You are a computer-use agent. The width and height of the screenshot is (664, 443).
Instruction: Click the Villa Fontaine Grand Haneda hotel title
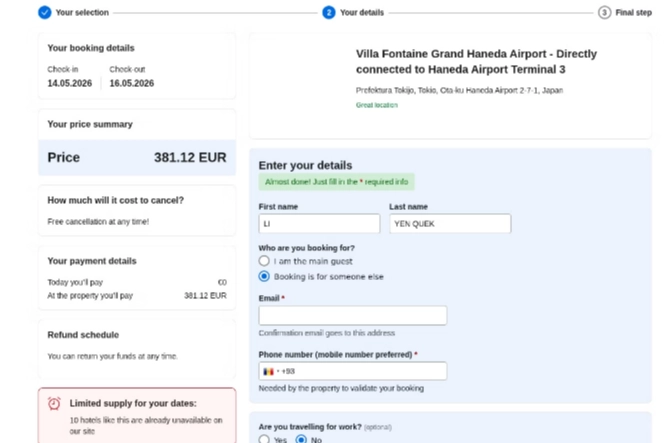click(x=476, y=62)
